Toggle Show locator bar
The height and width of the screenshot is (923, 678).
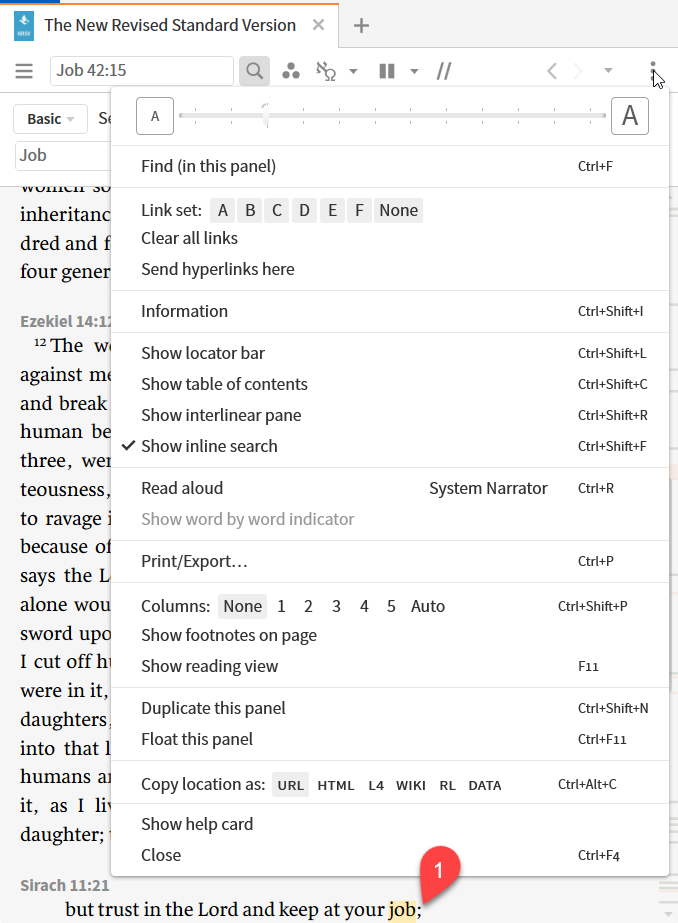point(390,353)
